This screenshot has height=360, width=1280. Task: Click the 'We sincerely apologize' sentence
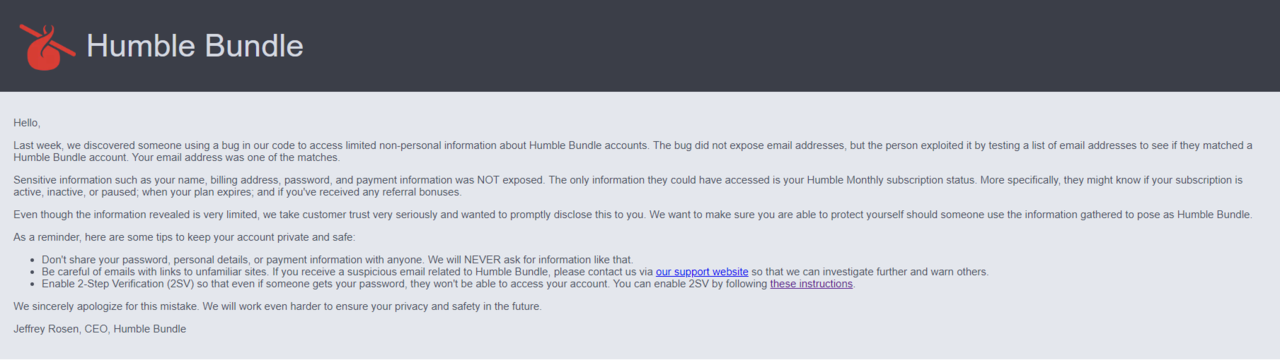click(277, 306)
